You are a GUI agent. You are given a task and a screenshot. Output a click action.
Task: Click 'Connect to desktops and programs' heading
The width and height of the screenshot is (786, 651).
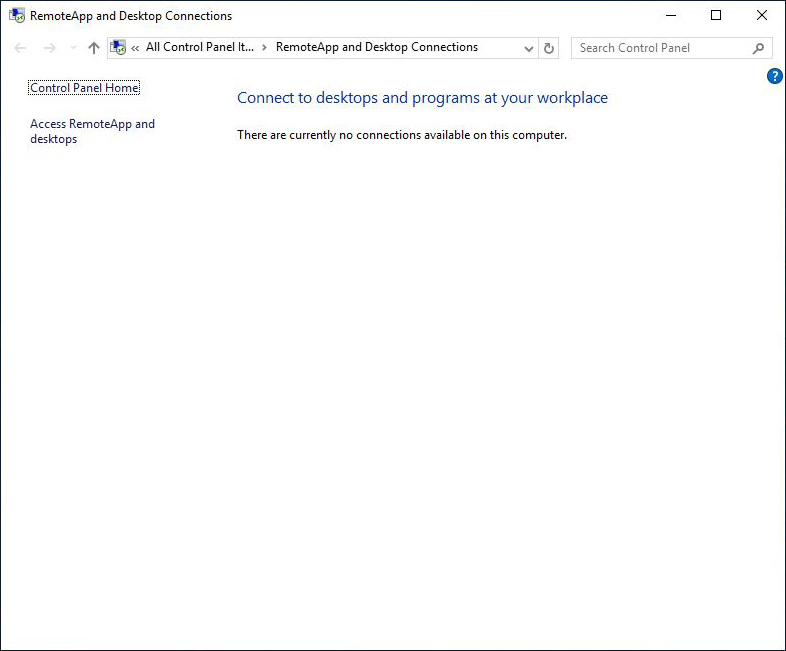(x=422, y=98)
